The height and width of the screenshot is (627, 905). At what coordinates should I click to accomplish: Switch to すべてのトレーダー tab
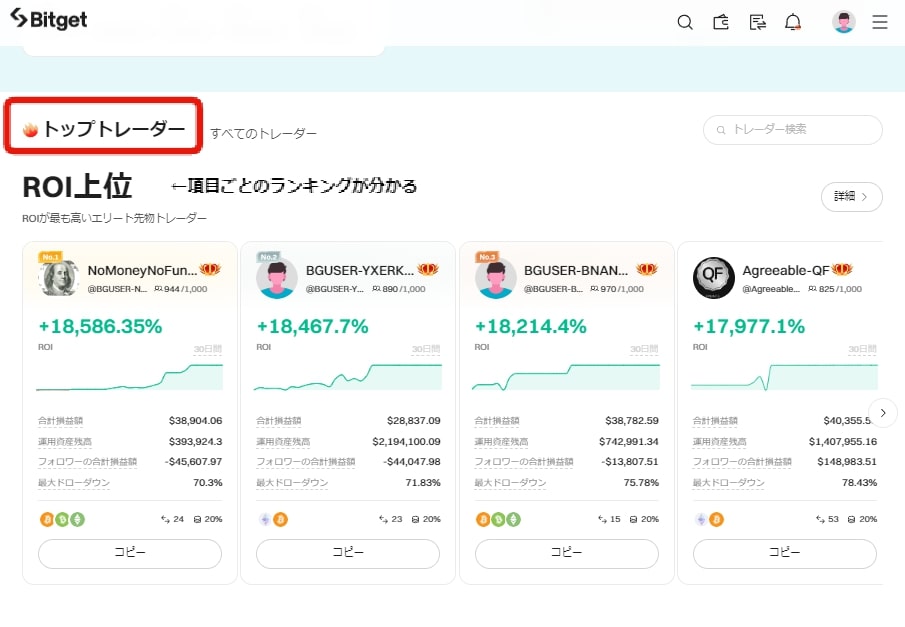tap(263, 133)
